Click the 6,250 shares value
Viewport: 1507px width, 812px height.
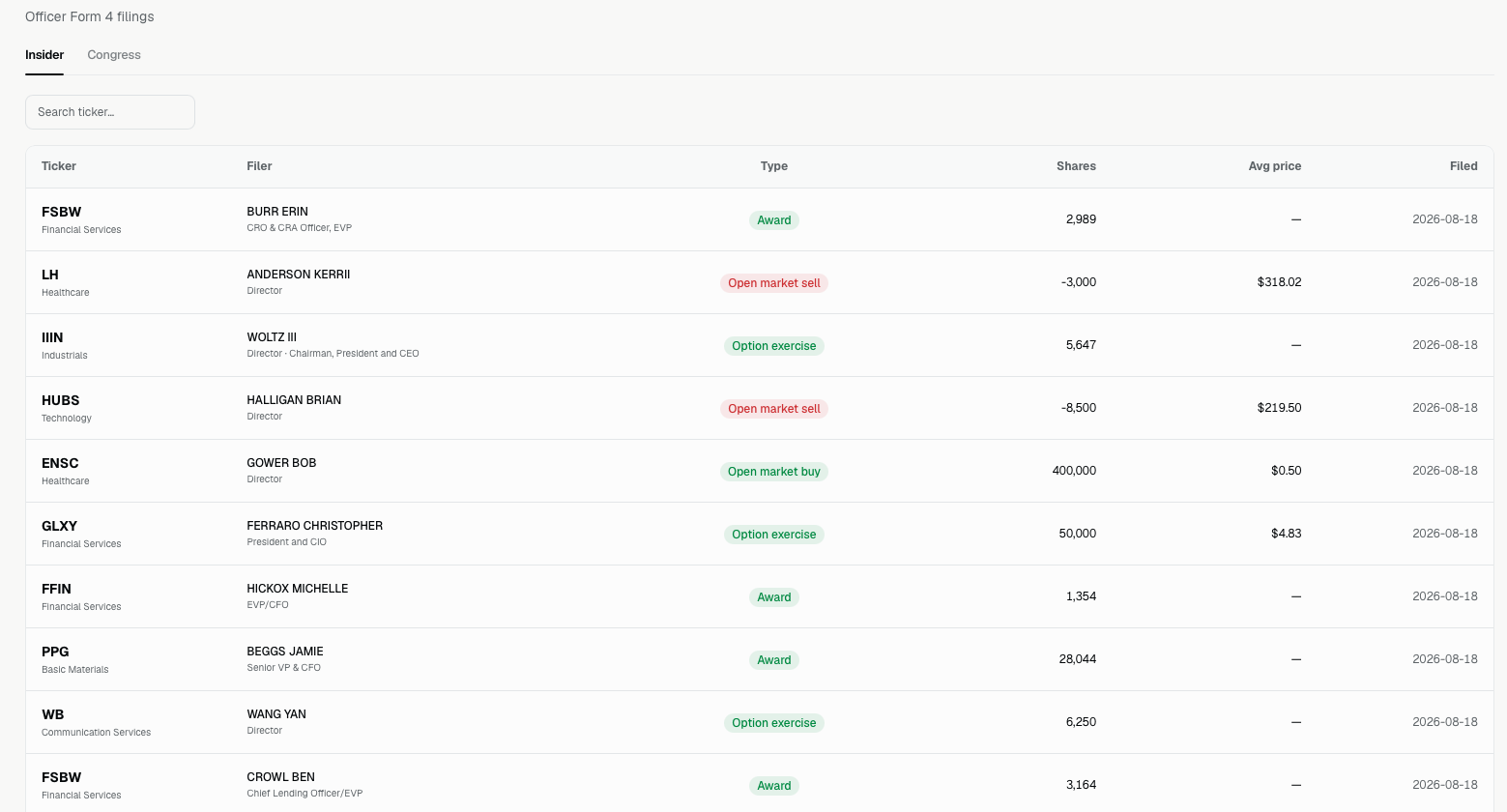tap(1081, 722)
